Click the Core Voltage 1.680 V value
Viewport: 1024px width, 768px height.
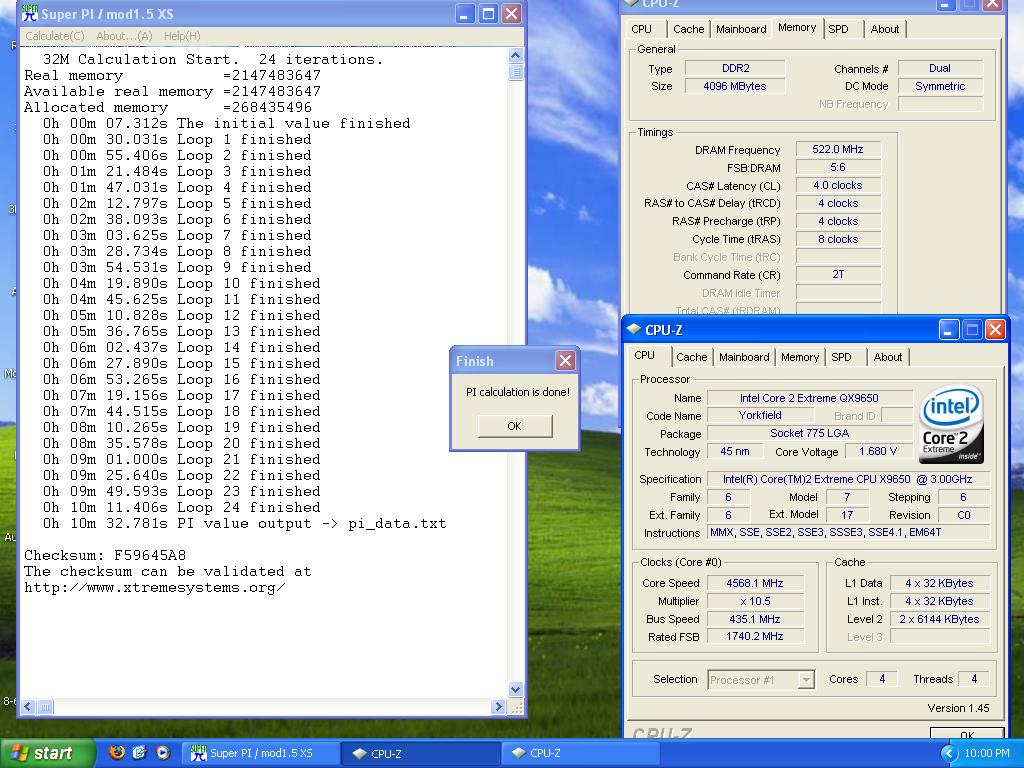[878, 451]
